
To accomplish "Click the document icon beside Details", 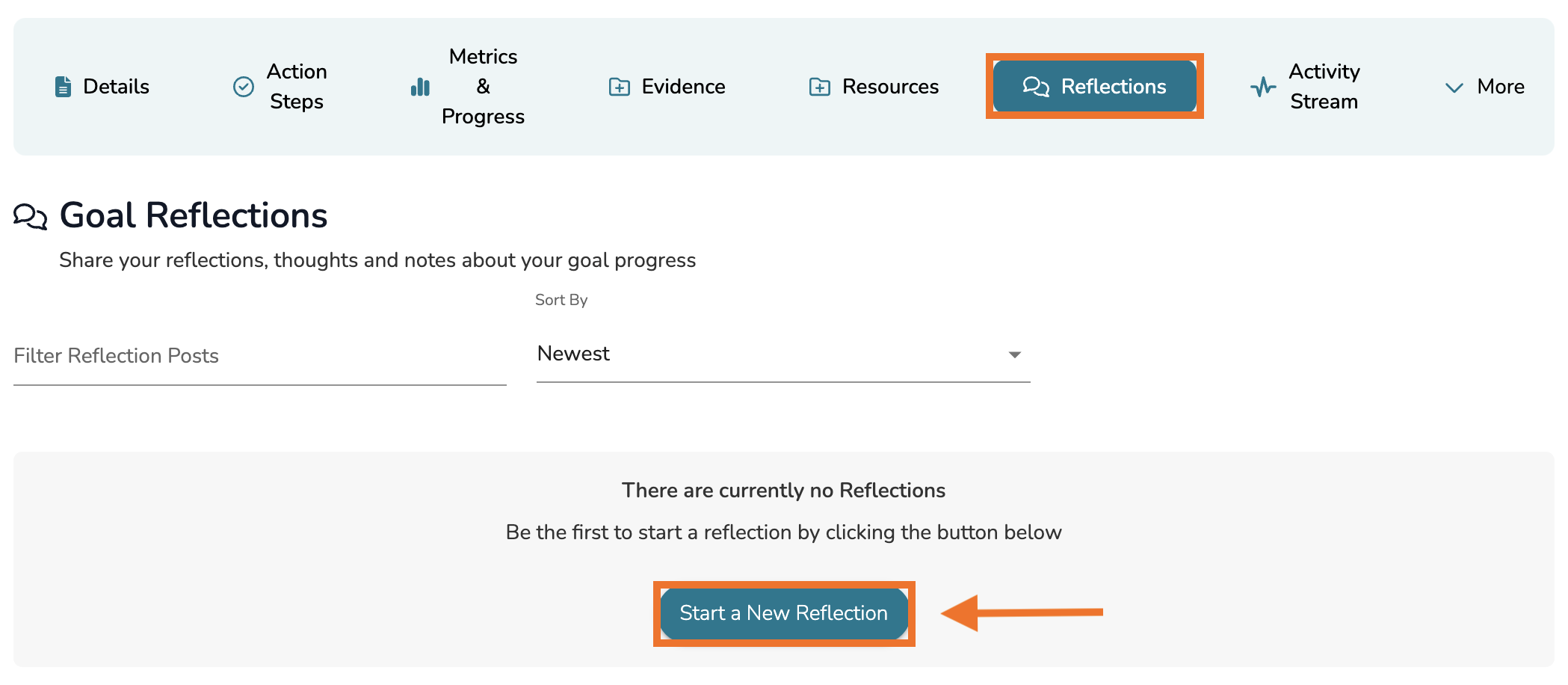I will point(64,87).
